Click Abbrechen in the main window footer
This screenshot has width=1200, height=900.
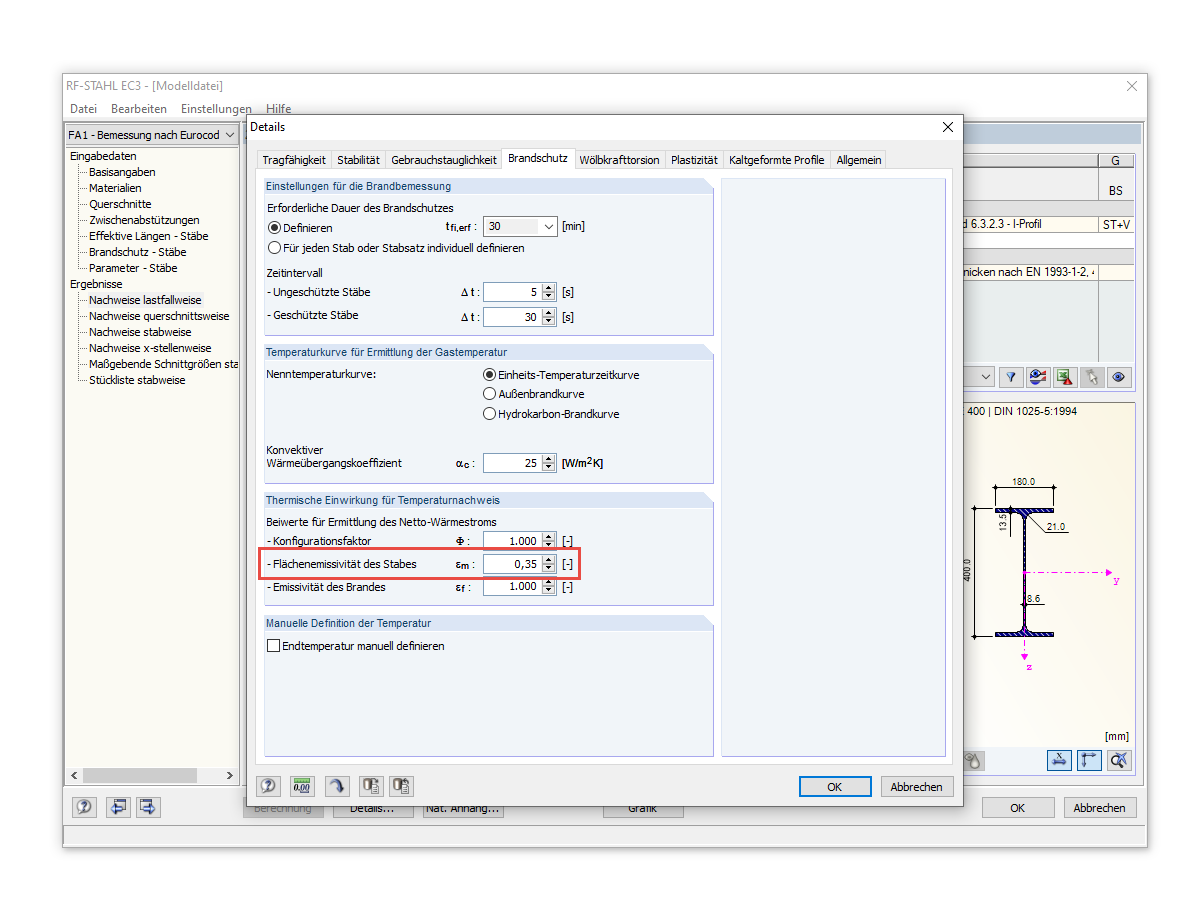tap(1100, 808)
